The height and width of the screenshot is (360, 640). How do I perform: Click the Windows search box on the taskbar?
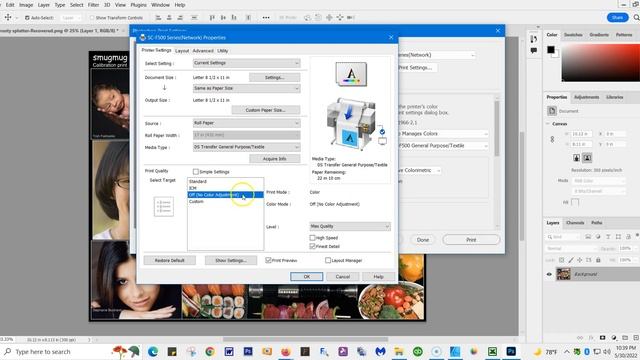56,351
